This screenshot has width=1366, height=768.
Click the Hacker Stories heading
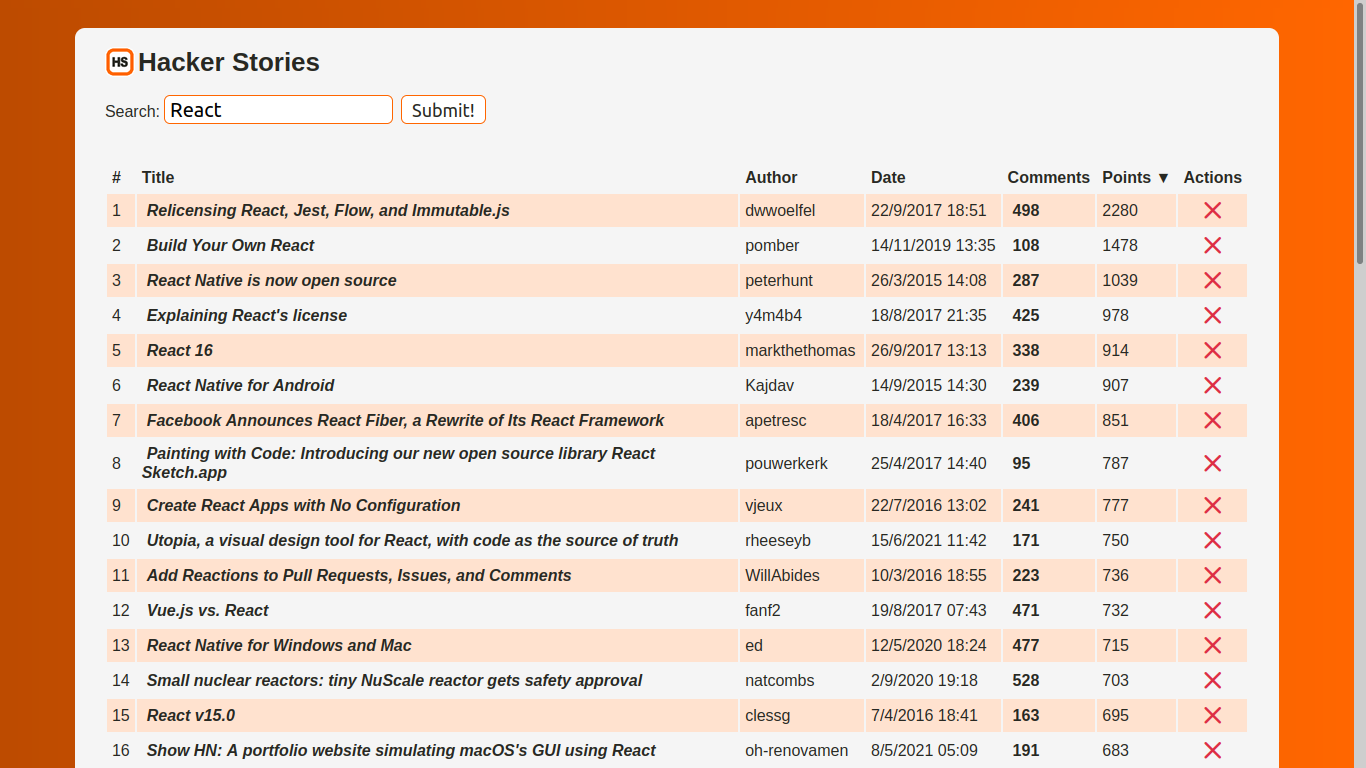click(x=229, y=62)
